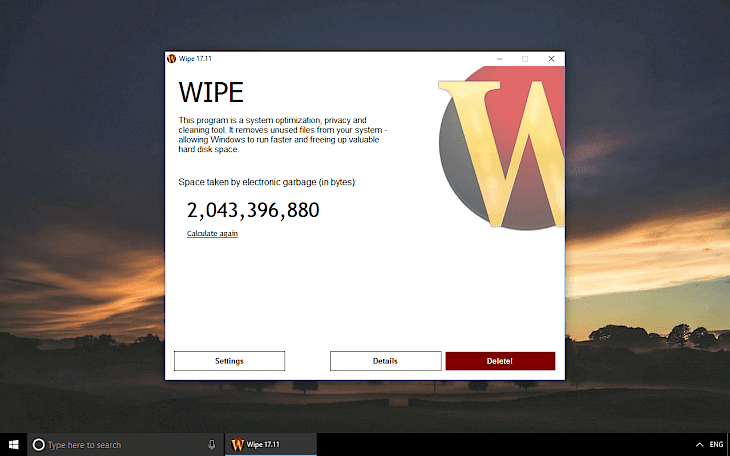Screen dimensions: 730x456
Task: Click the microphone icon in the search box
Action: tap(212, 445)
